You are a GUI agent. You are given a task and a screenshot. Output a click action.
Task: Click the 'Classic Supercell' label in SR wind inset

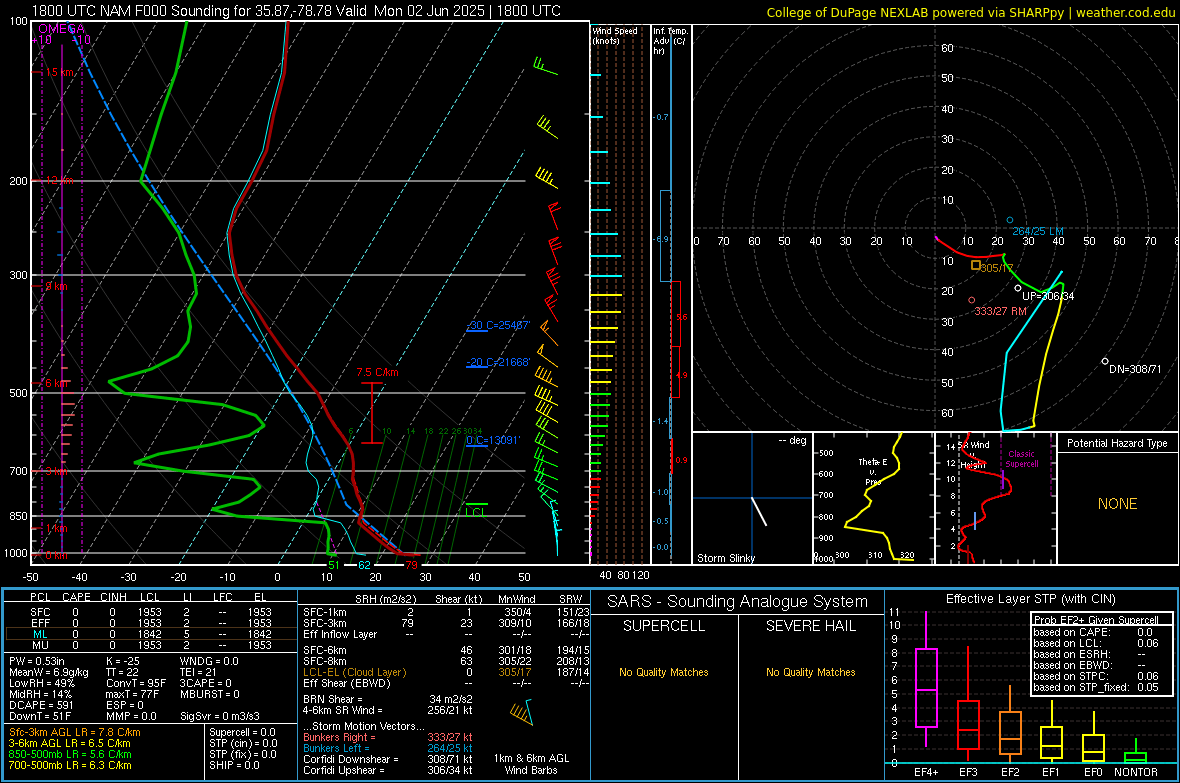(1022, 459)
